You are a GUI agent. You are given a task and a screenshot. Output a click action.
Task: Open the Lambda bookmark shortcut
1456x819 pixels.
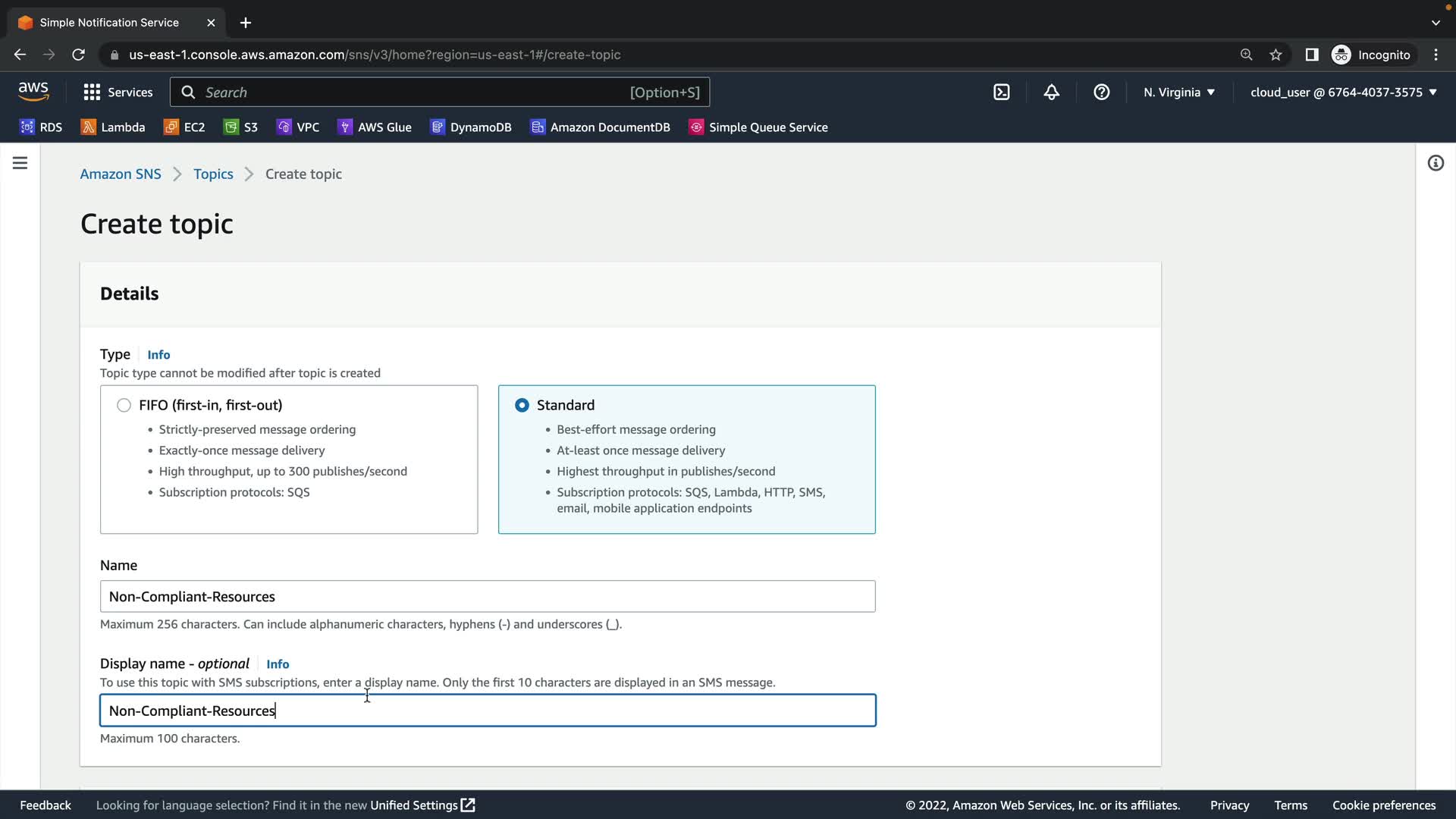click(x=112, y=127)
